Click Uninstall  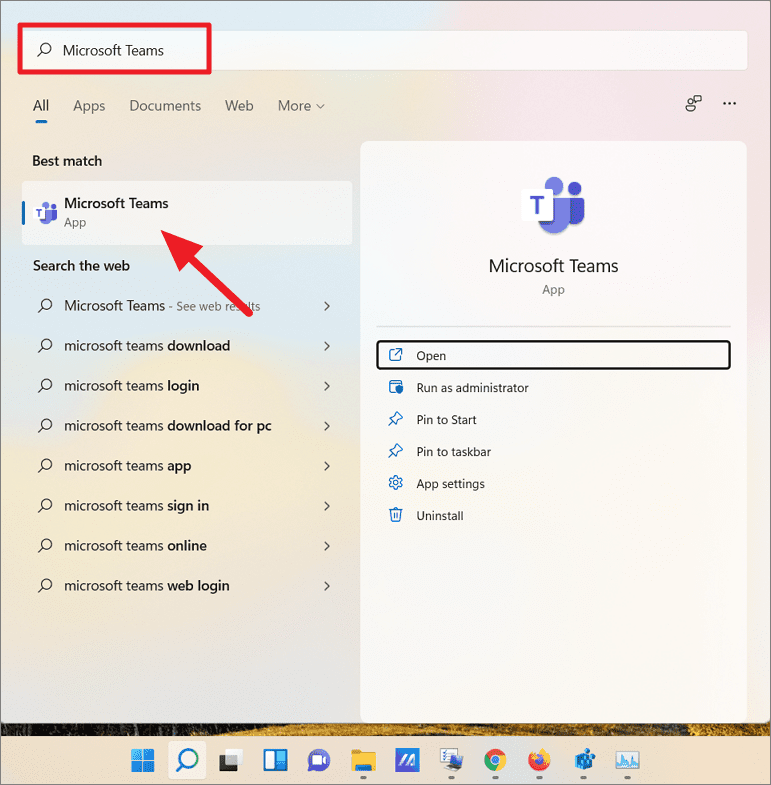pos(553,516)
